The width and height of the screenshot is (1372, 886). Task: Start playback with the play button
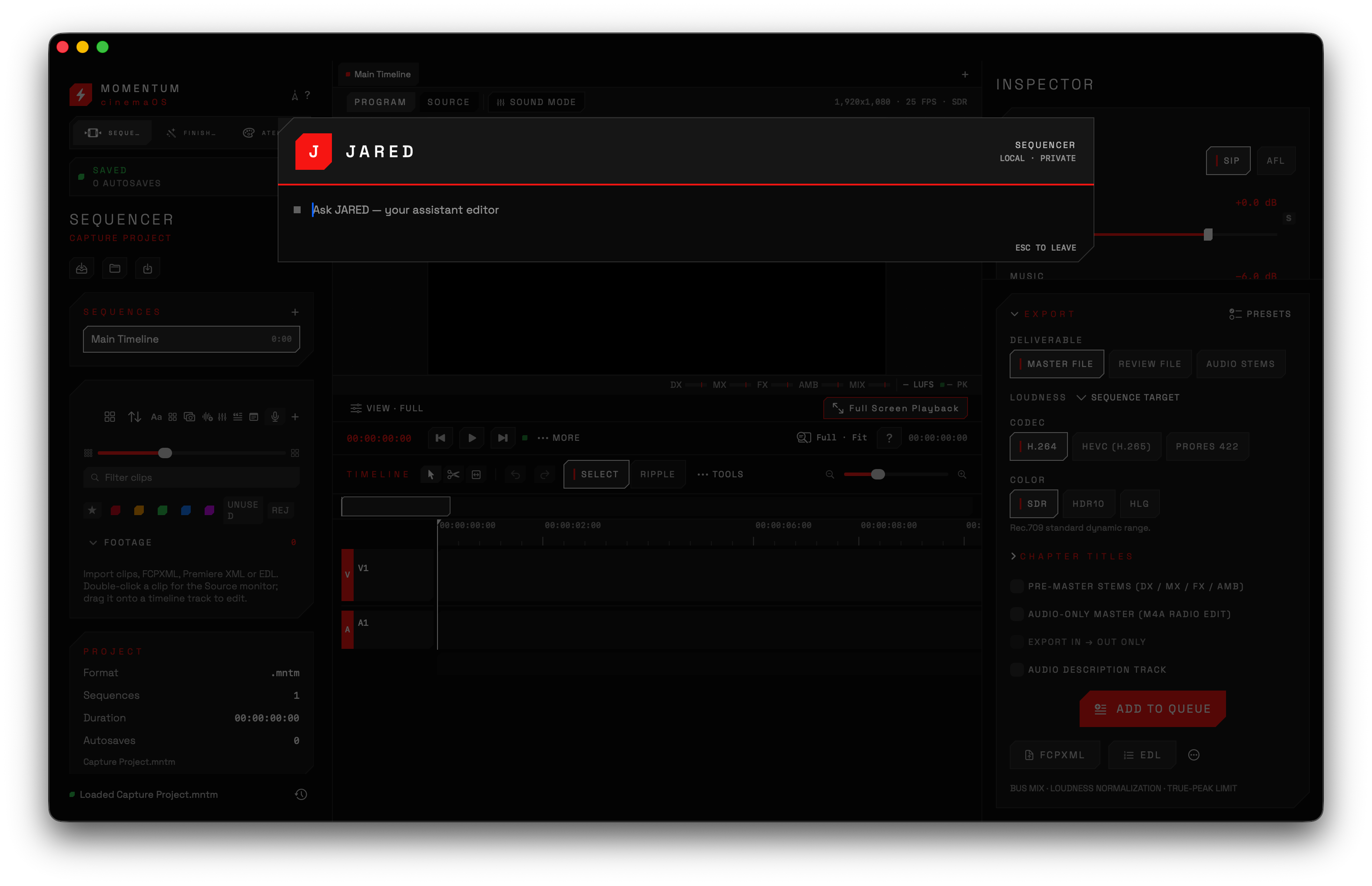point(472,438)
